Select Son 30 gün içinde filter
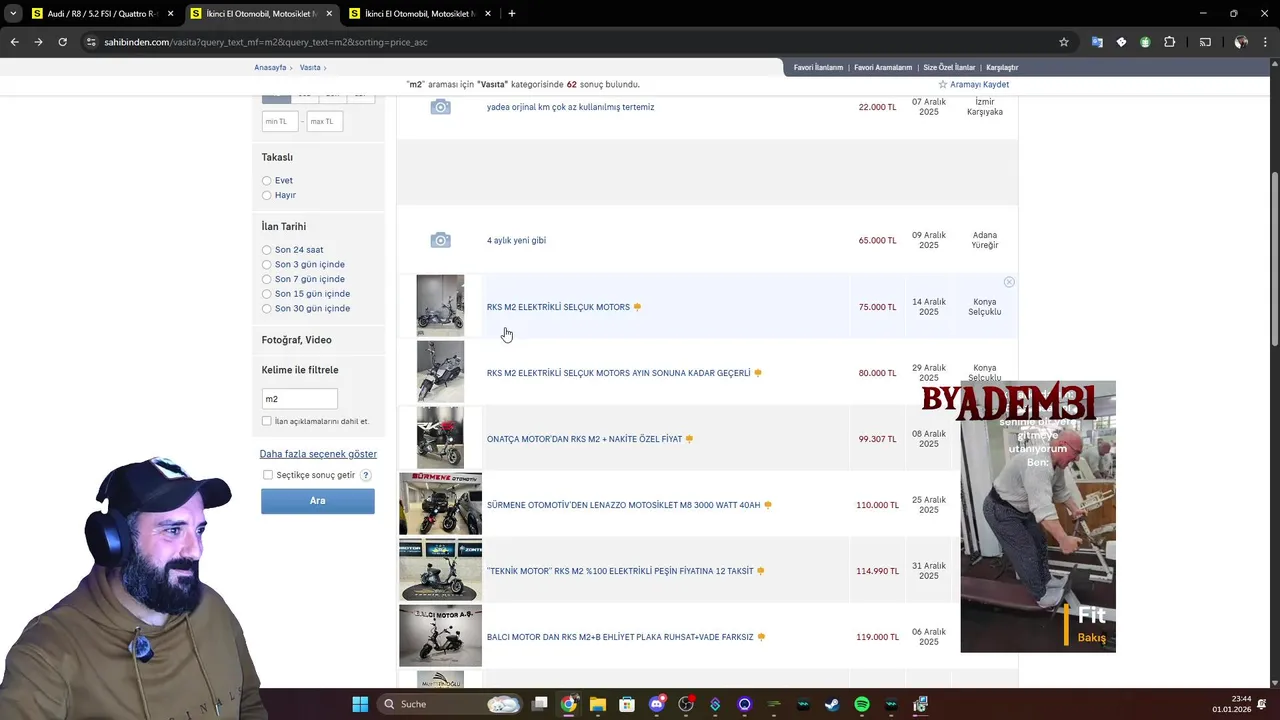The height and width of the screenshot is (720, 1280). 267,308
